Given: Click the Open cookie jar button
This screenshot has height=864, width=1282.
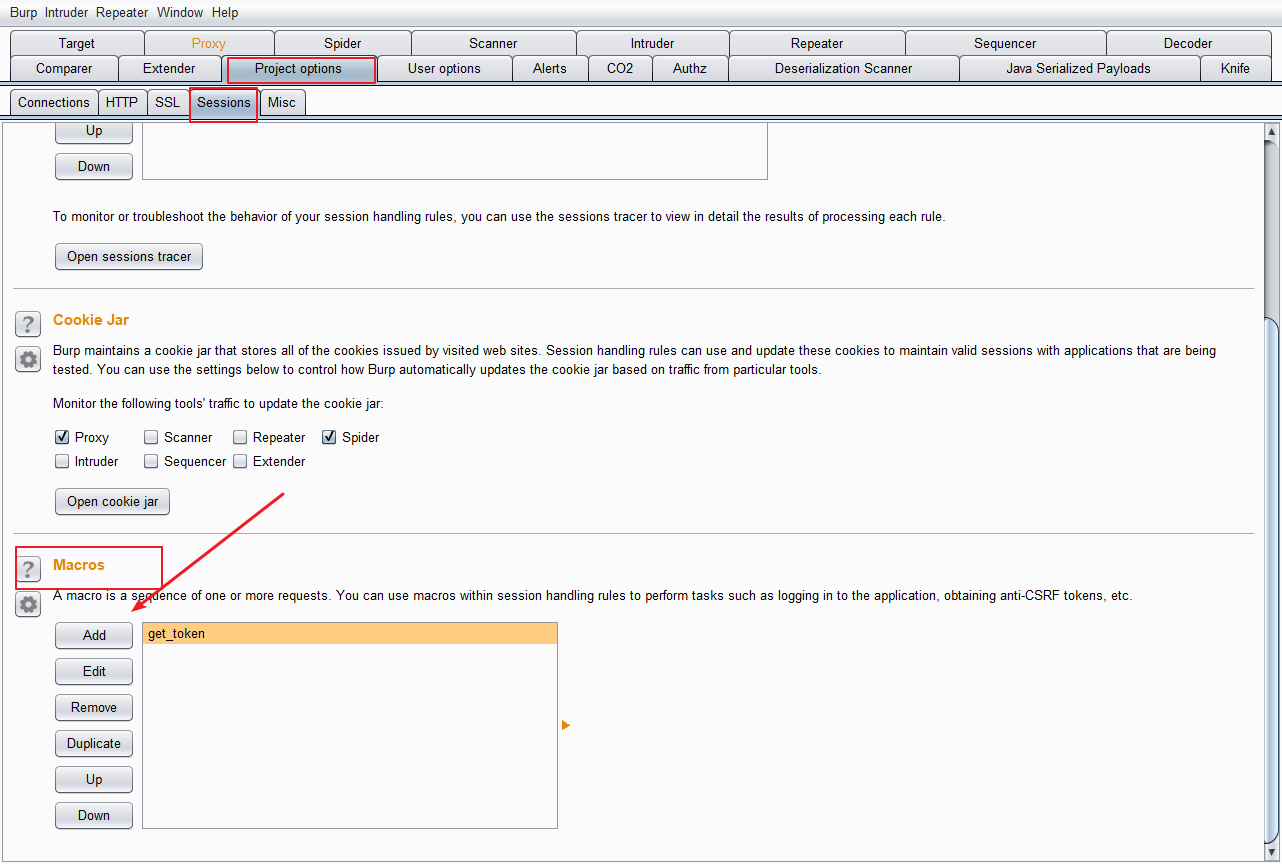Looking at the screenshot, I should (x=112, y=501).
